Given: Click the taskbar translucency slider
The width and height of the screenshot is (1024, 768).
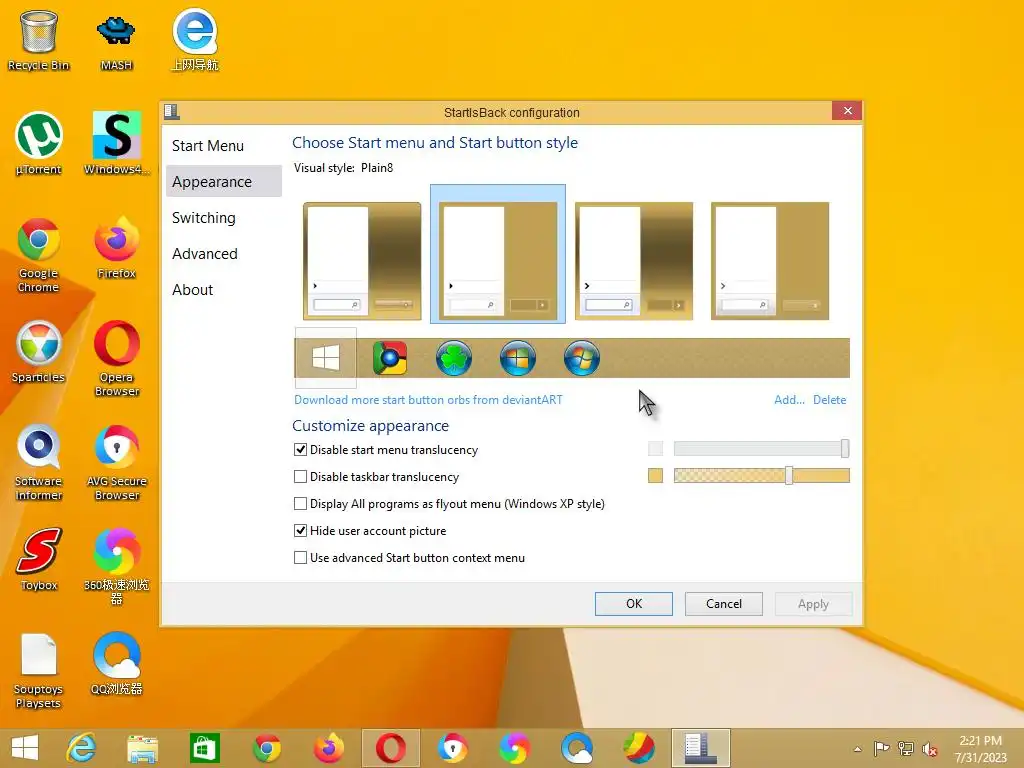Looking at the screenshot, I should 761,475.
